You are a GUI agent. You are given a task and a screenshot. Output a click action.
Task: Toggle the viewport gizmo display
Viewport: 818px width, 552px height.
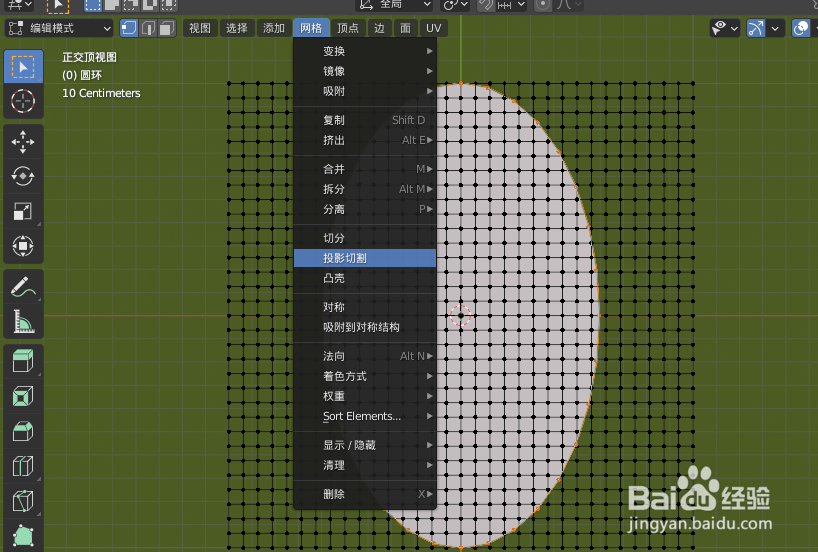(x=756, y=28)
